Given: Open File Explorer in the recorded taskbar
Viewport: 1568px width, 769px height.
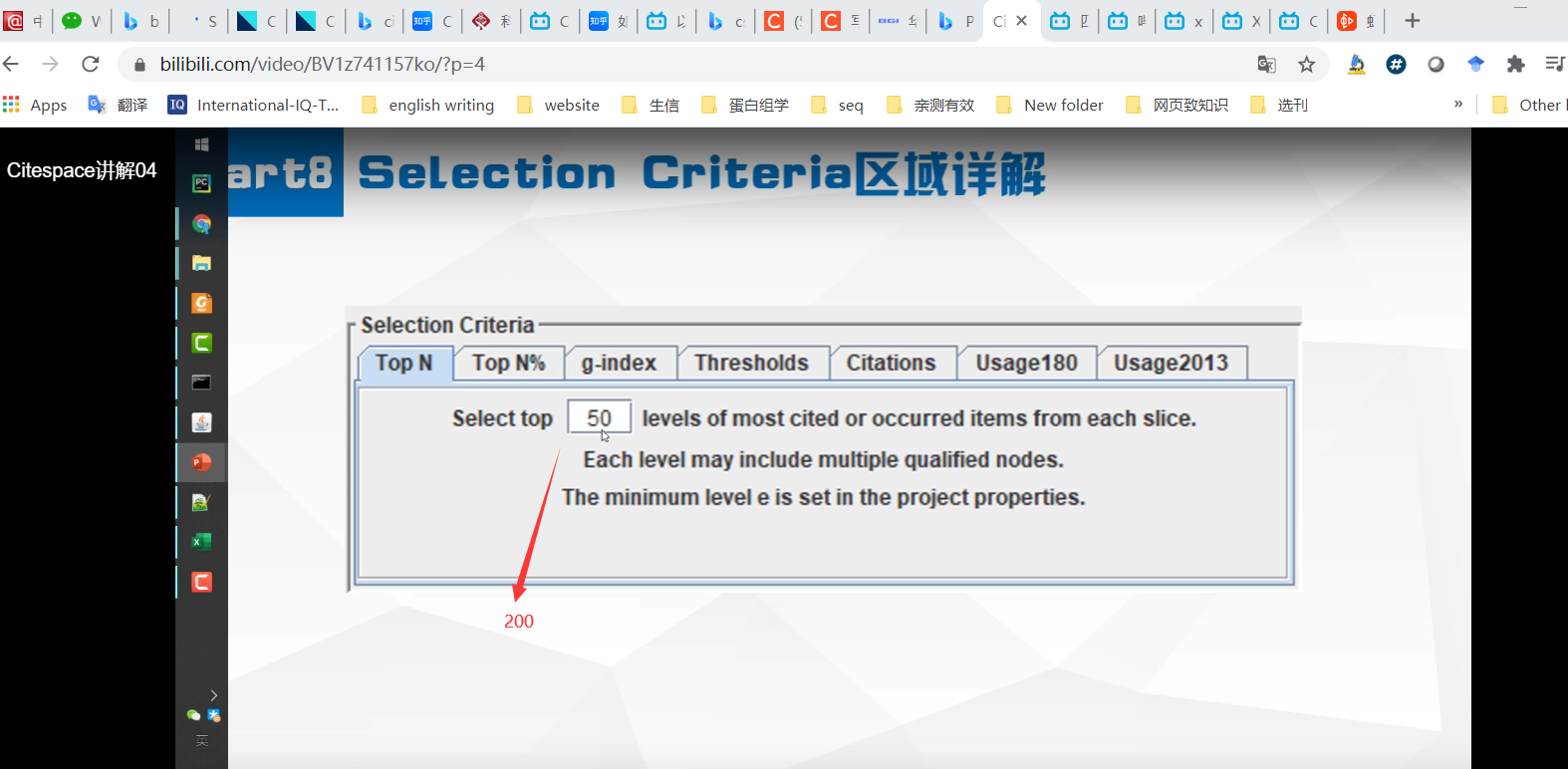Looking at the screenshot, I should [201, 263].
